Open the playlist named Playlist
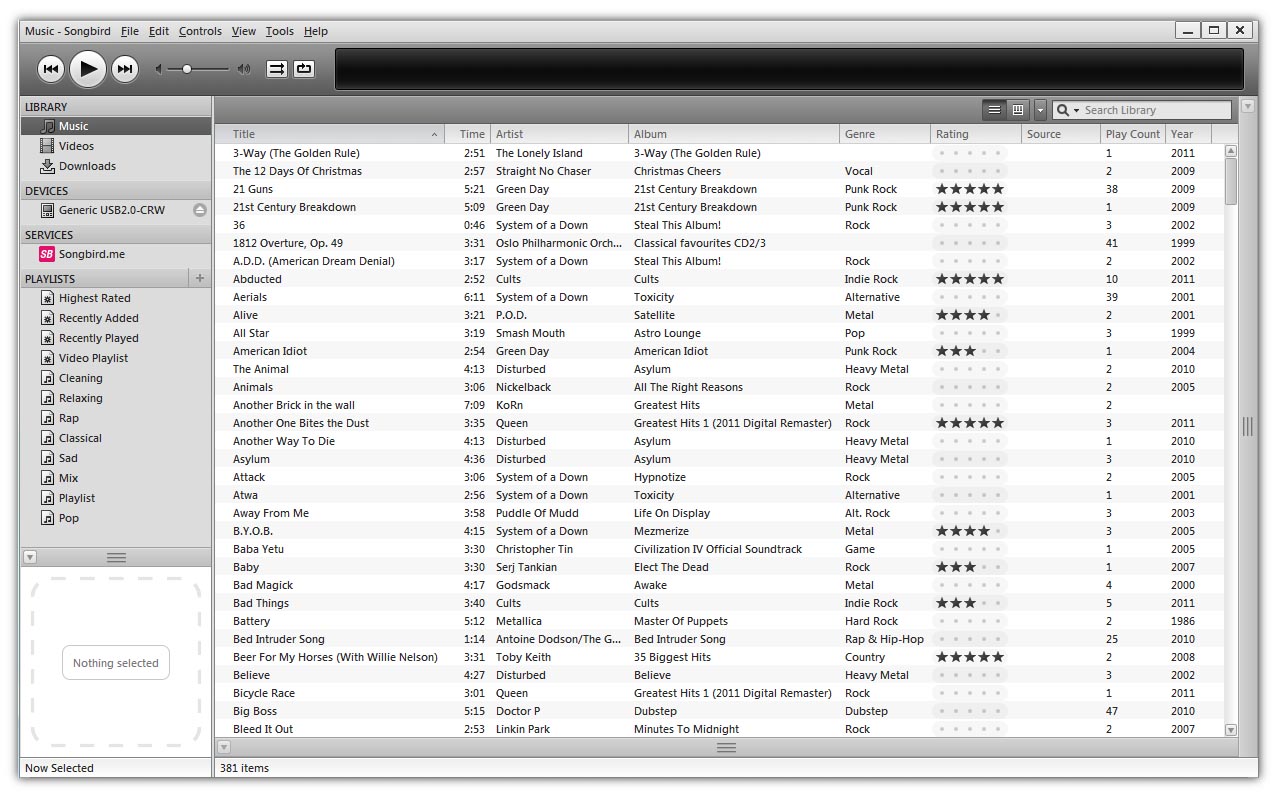This screenshot has width=1282, height=798. (116, 498)
